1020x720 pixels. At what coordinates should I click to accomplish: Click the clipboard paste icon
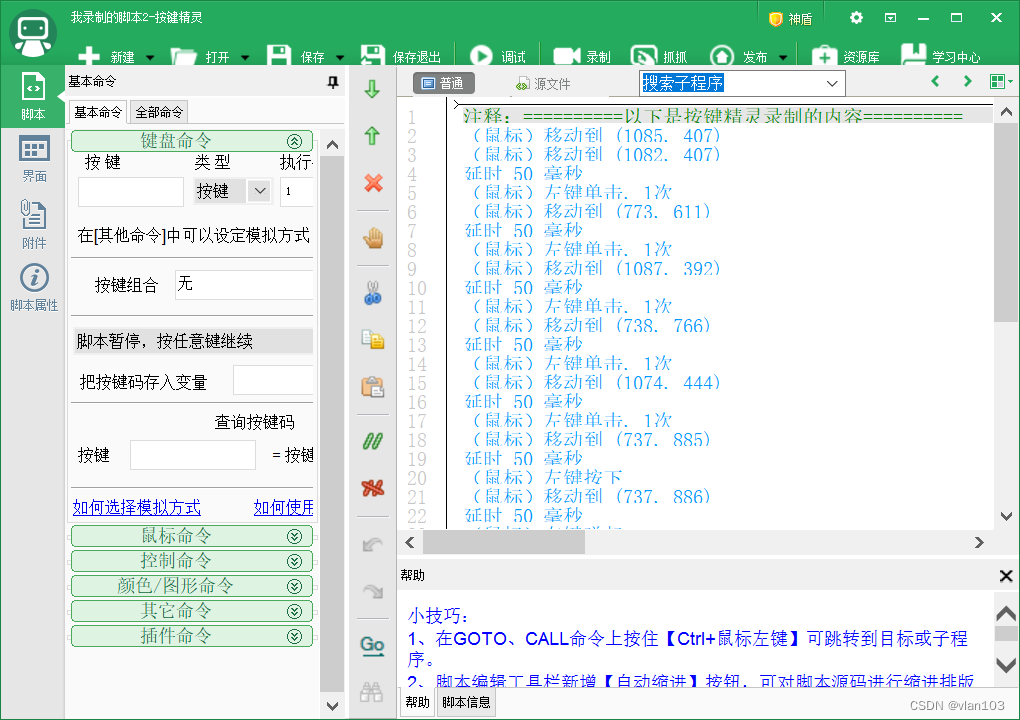point(373,386)
